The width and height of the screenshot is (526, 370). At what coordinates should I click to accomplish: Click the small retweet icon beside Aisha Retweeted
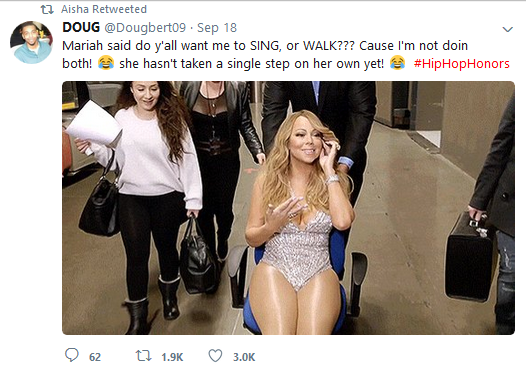point(47,10)
